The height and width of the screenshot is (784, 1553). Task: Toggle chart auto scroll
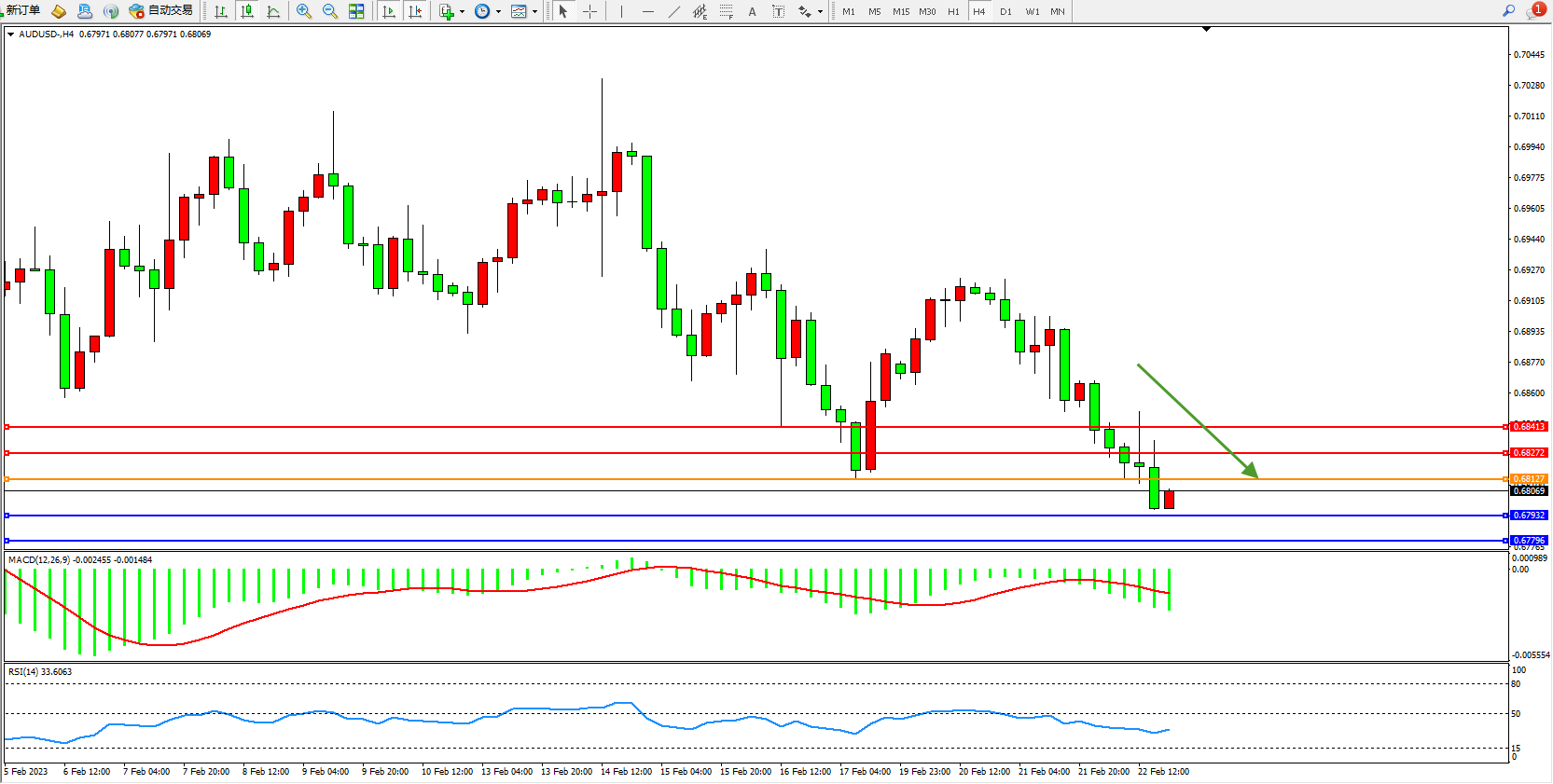coord(389,11)
